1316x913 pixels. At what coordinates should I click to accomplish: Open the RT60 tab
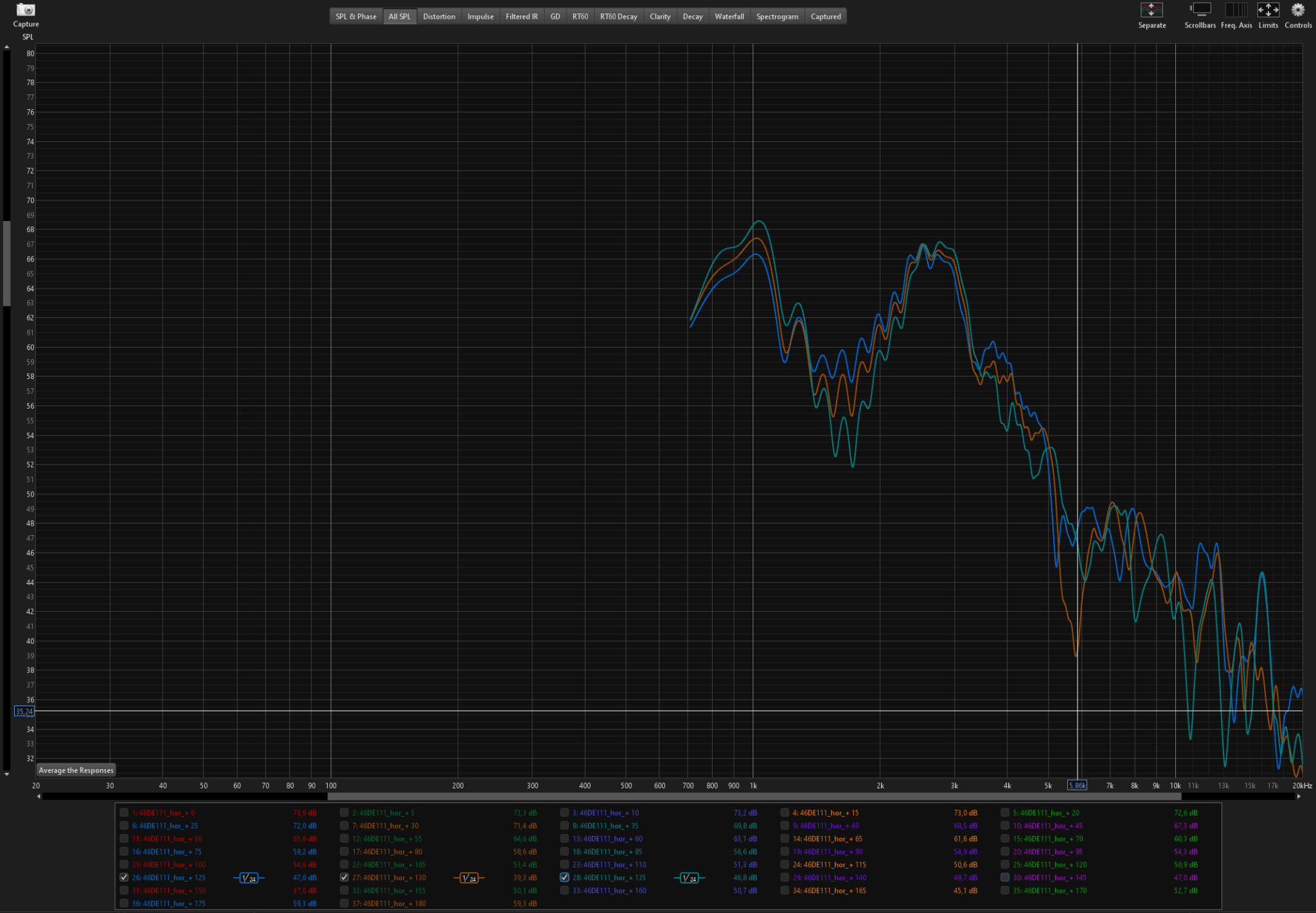tap(580, 17)
